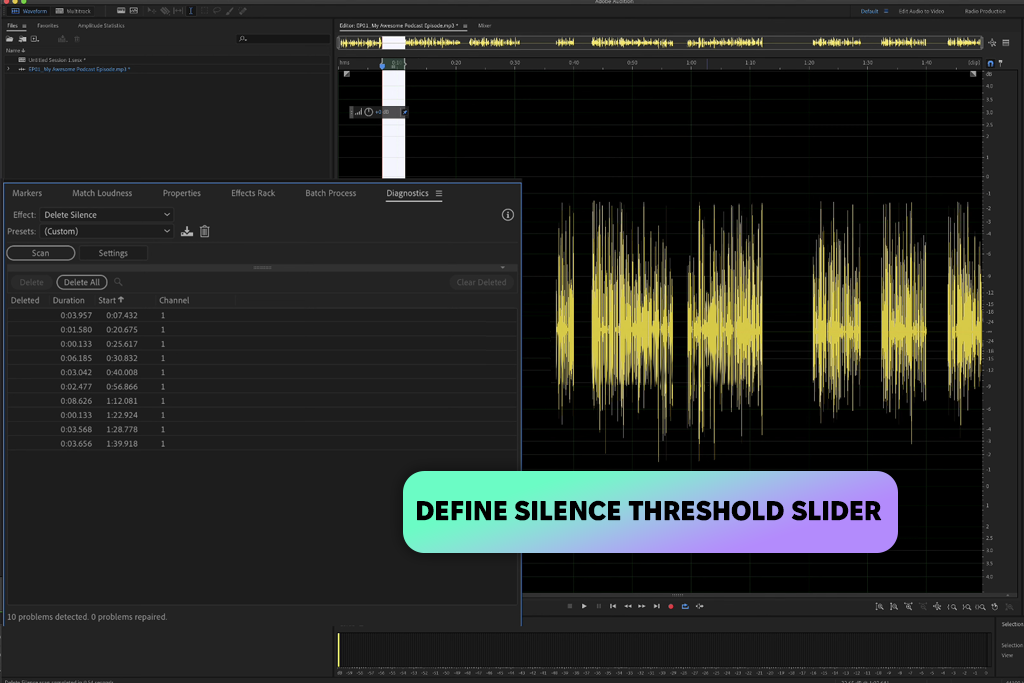Select the Razor tool
The height and width of the screenshot is (683, 1024).
(x=165, y=11)
